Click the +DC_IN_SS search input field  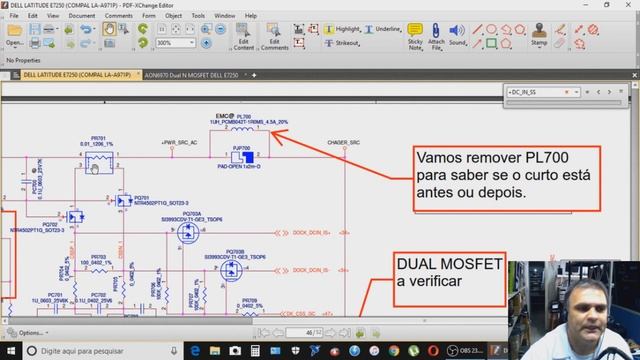[535, 92]
